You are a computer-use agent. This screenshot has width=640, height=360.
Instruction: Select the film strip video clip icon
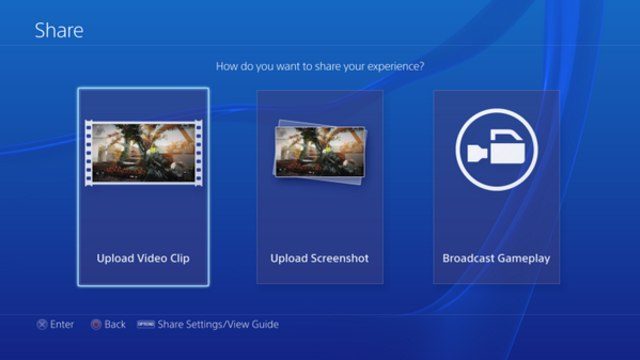tap(143, 153)
